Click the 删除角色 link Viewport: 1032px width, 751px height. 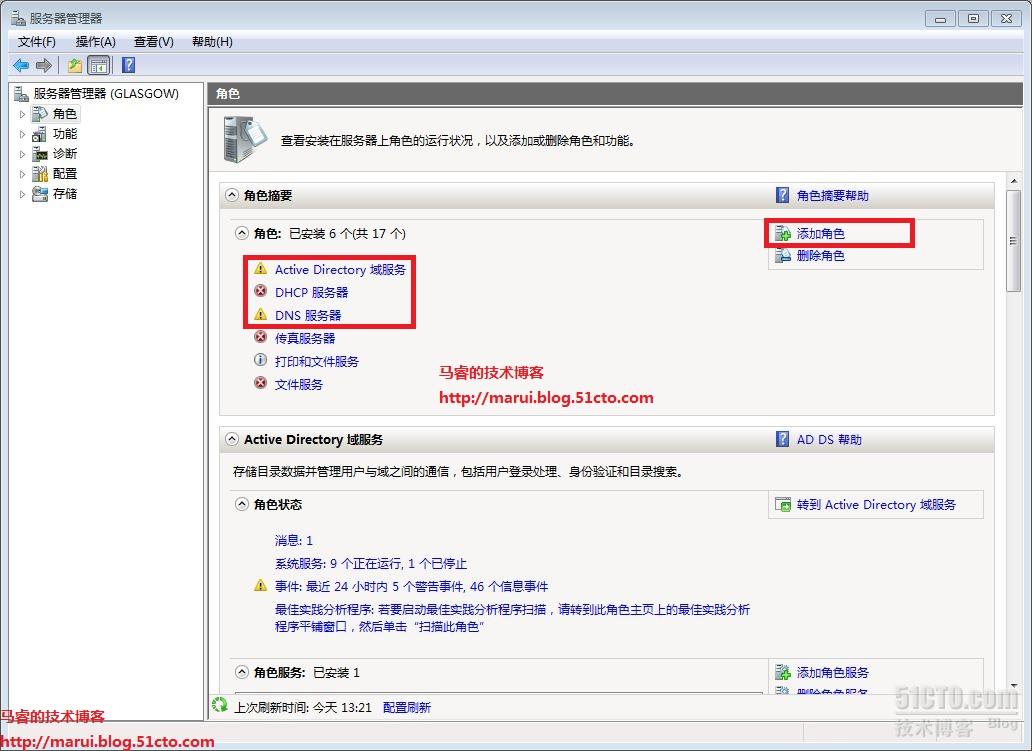(x=821, y=255)
